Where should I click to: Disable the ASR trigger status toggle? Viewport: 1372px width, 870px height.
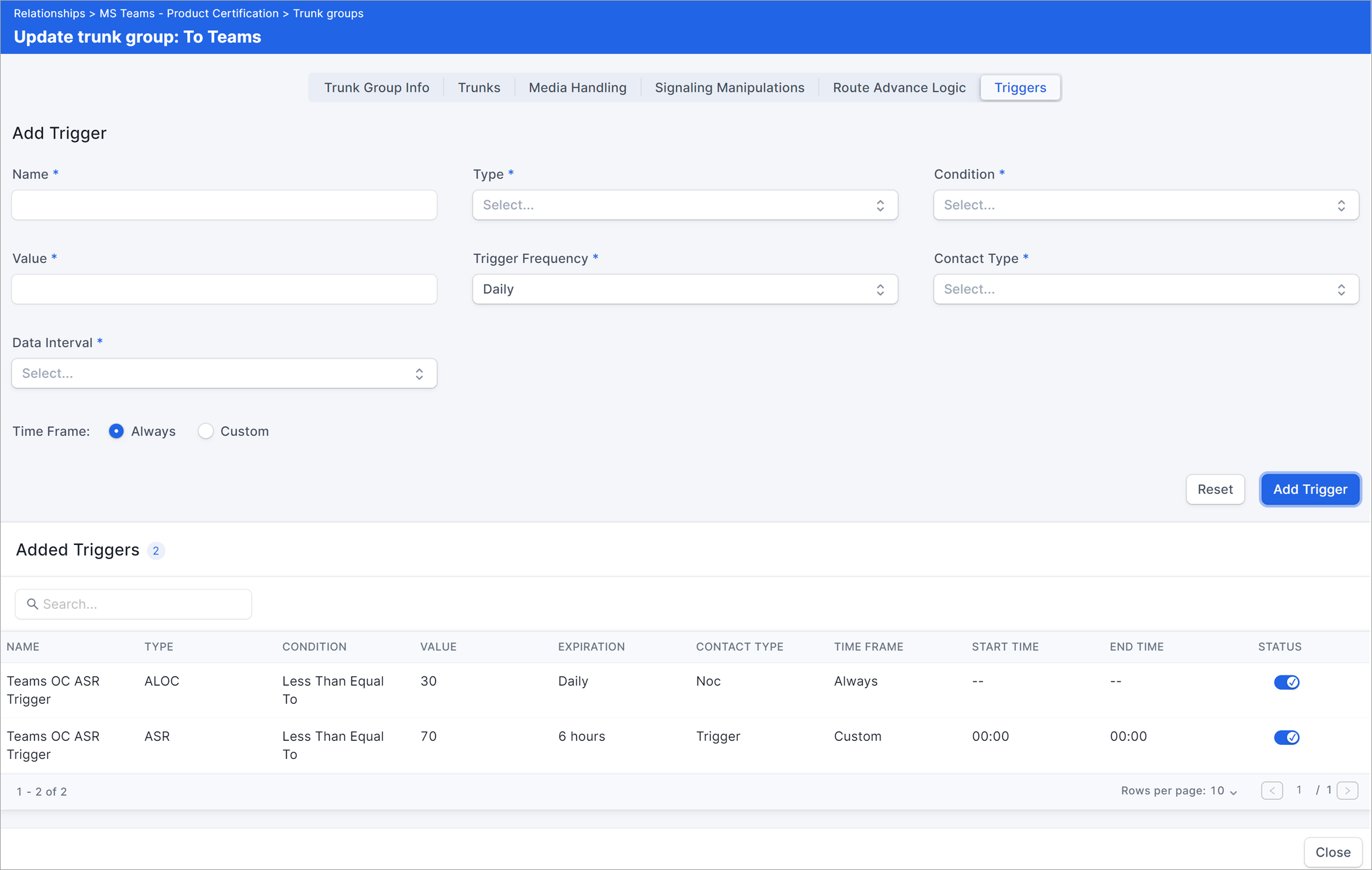tap(1286, 737)
